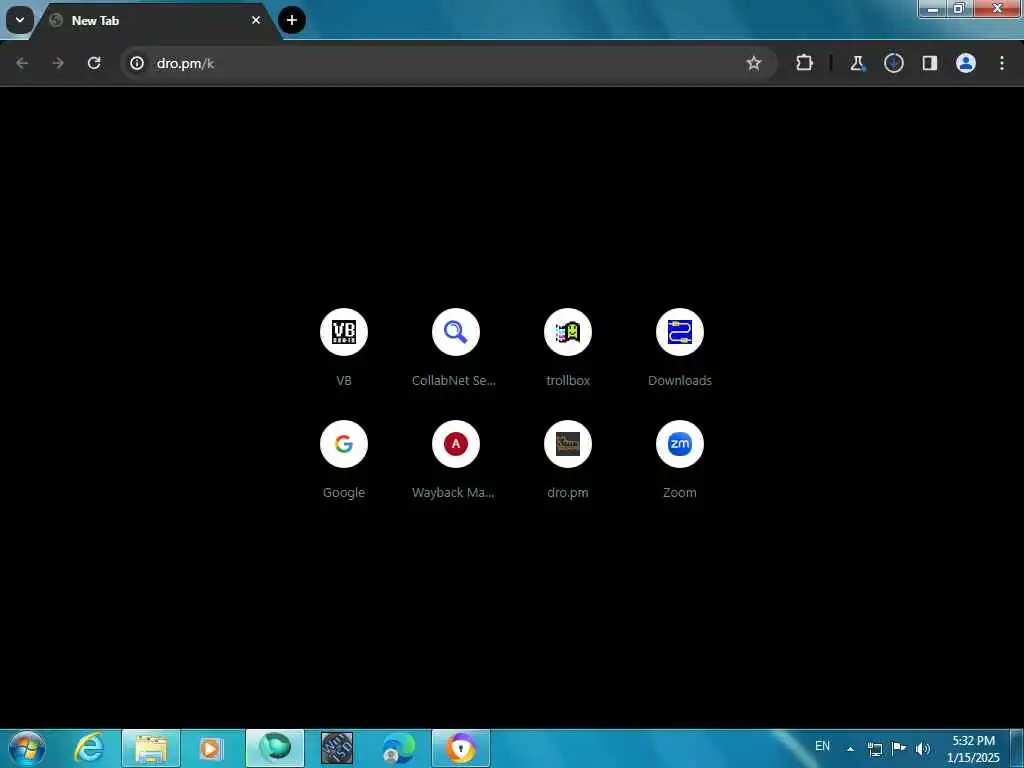The image size is (1024, 768).
Task: Open the downloads indicator in toolbar
Action: point(893,63)
